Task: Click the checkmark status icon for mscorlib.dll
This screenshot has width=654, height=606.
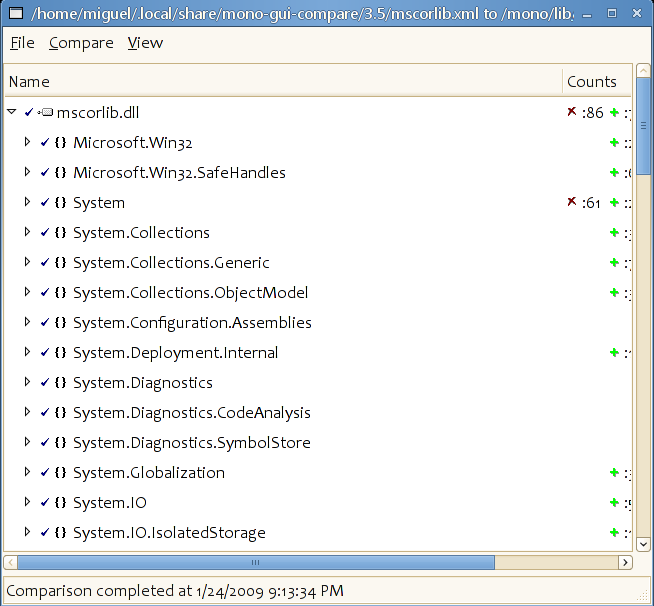Action: coord(29,112)
